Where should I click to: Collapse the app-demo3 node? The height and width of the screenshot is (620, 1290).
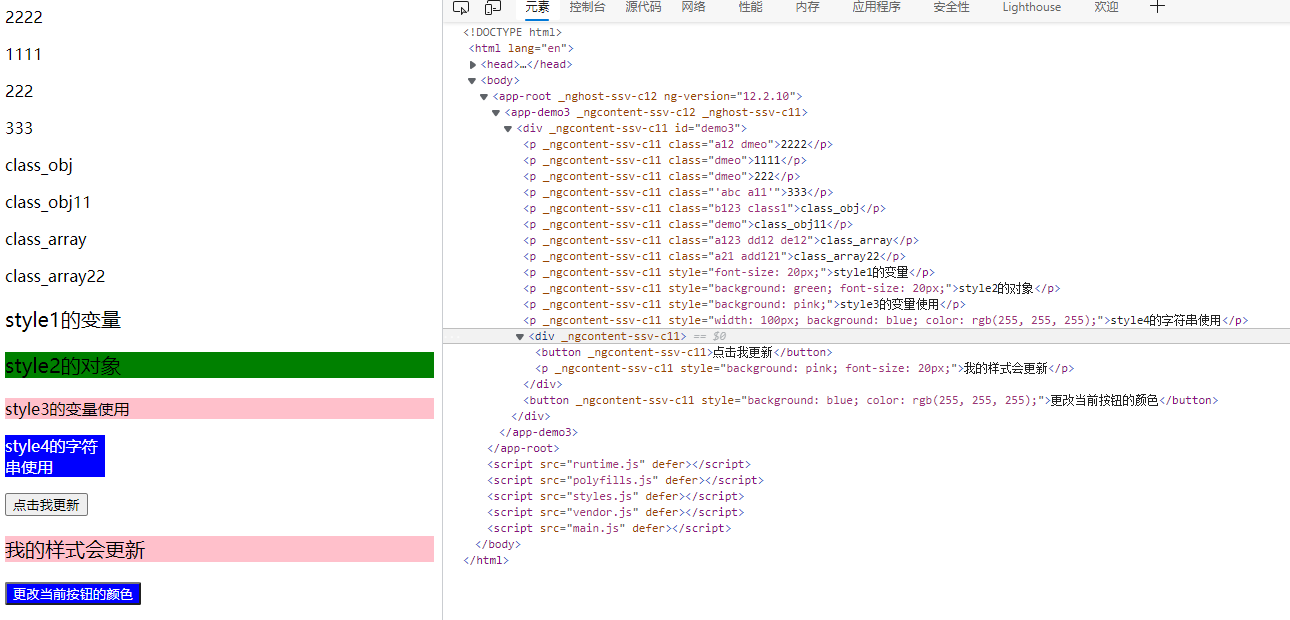click(497, 112)
